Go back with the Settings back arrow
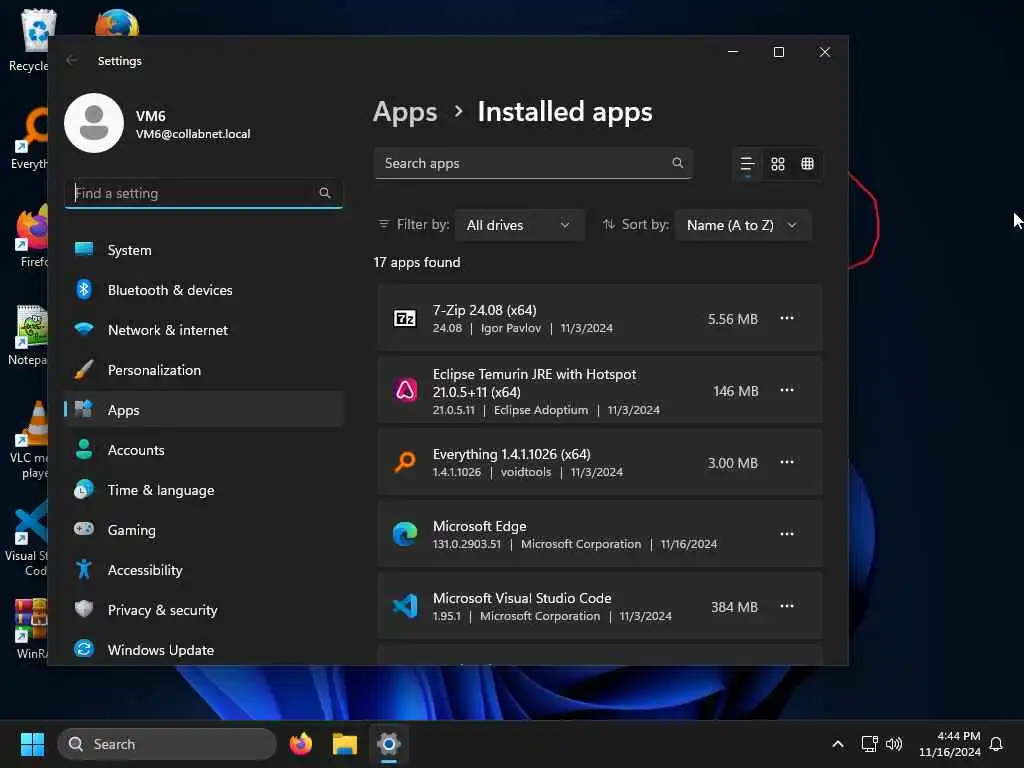The width and height of the screenshot is (1024, 768). pos(71,60)
